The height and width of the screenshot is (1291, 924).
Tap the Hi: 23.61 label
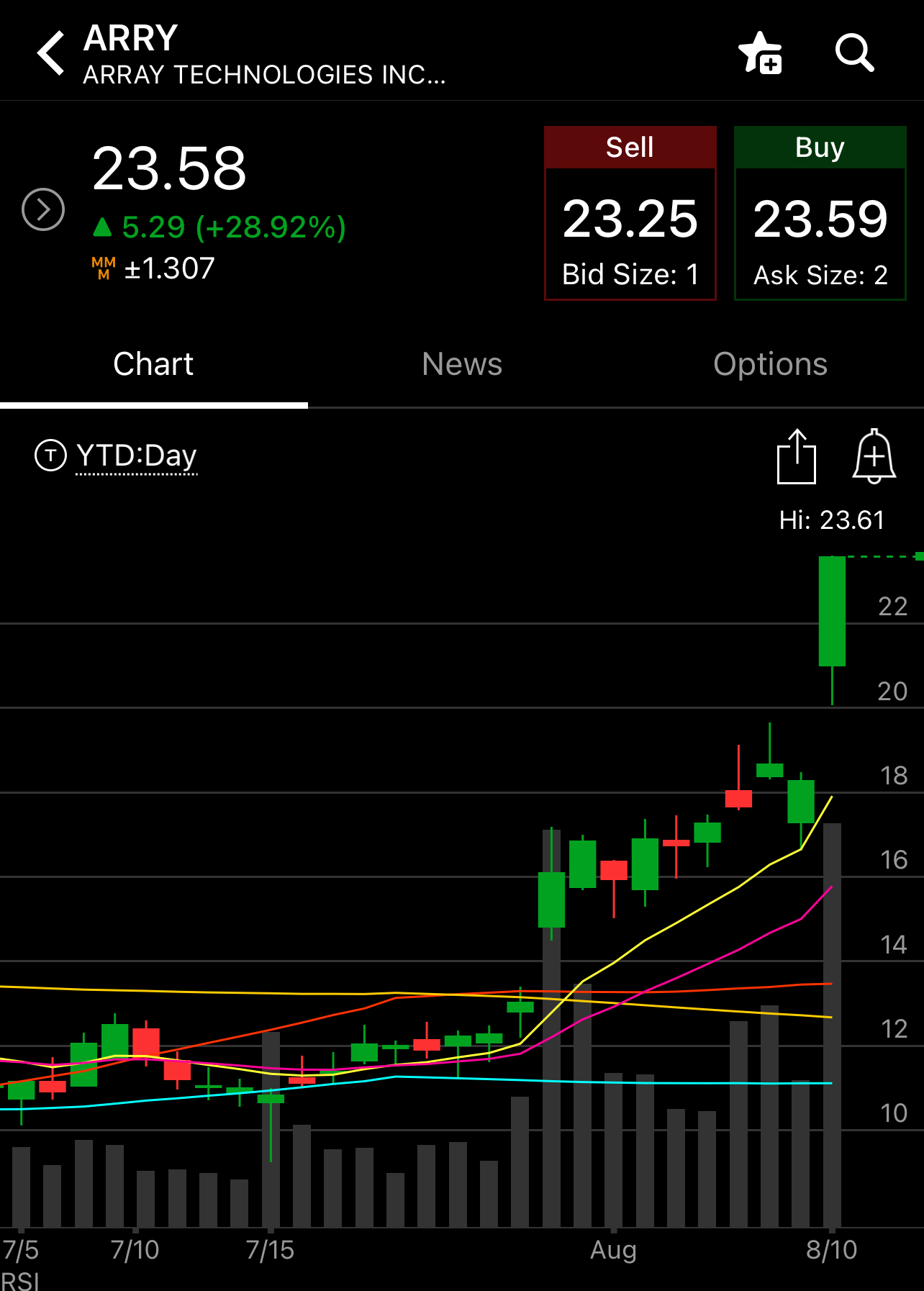pos(832,520)
